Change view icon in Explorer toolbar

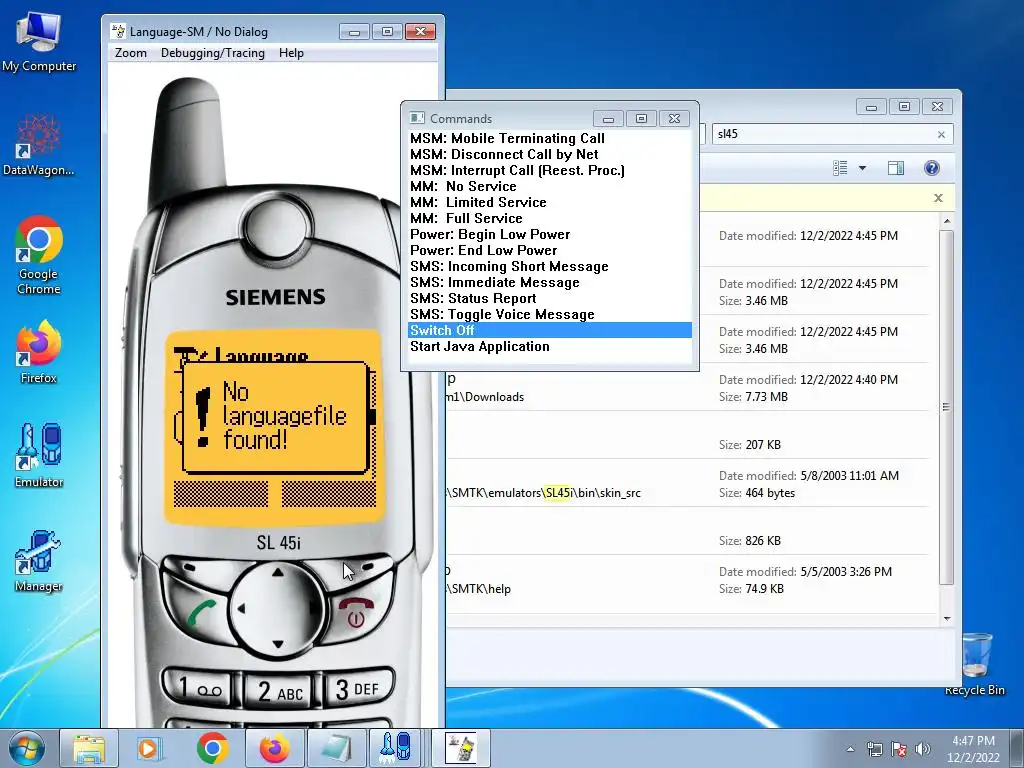tap(840, 168)
